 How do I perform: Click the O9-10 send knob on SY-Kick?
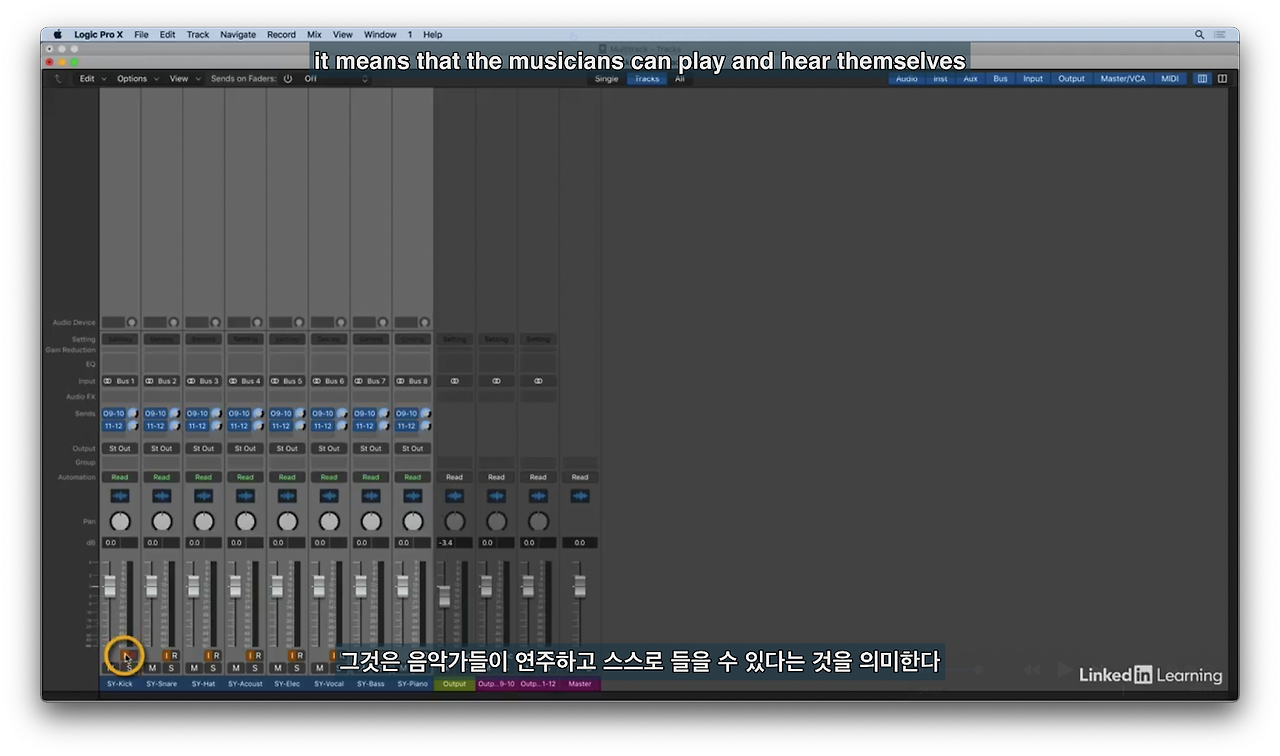[132, 413]
